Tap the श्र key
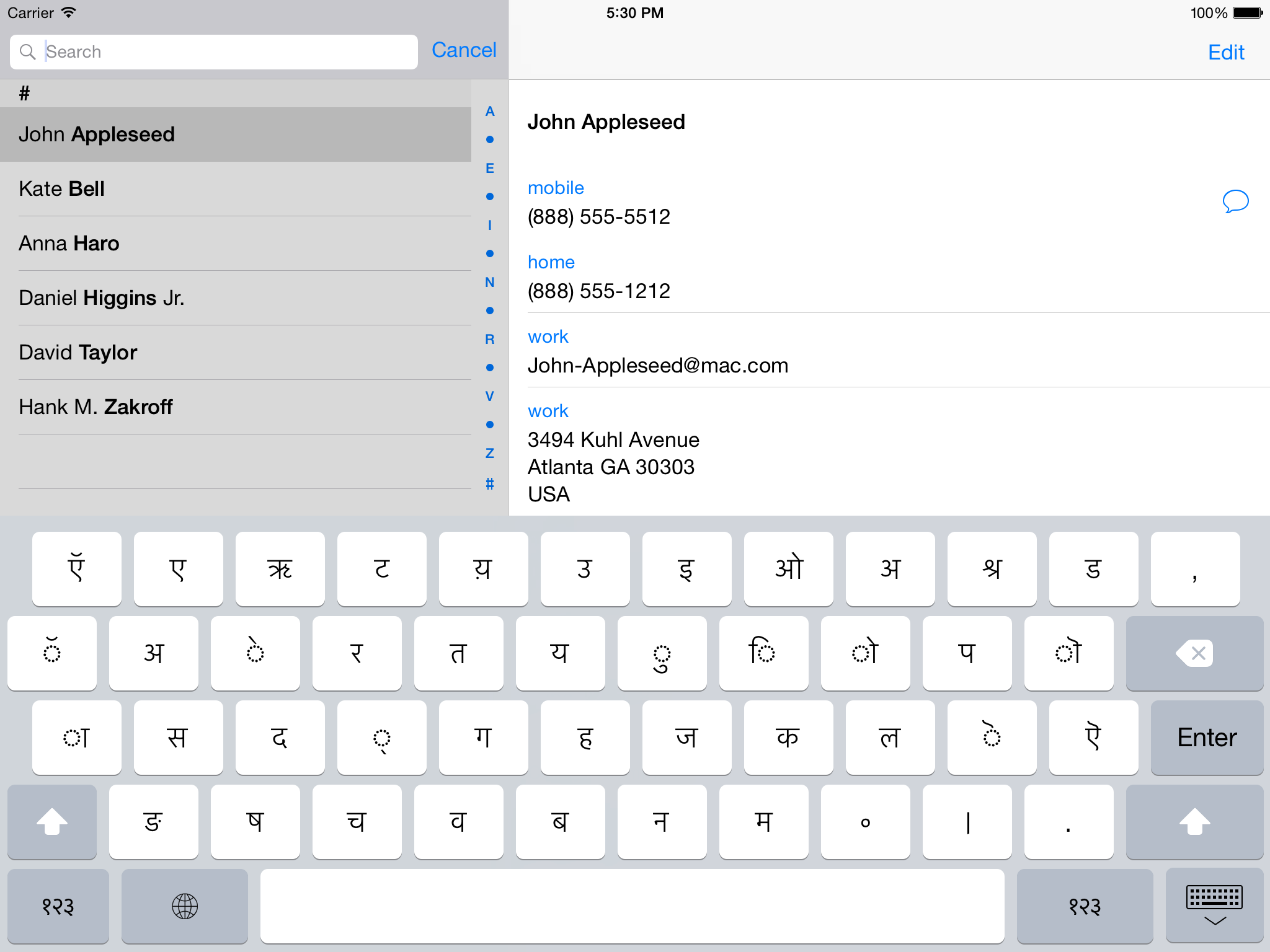The height and width of the screenshot is (952, 1270). coord(992,569)
